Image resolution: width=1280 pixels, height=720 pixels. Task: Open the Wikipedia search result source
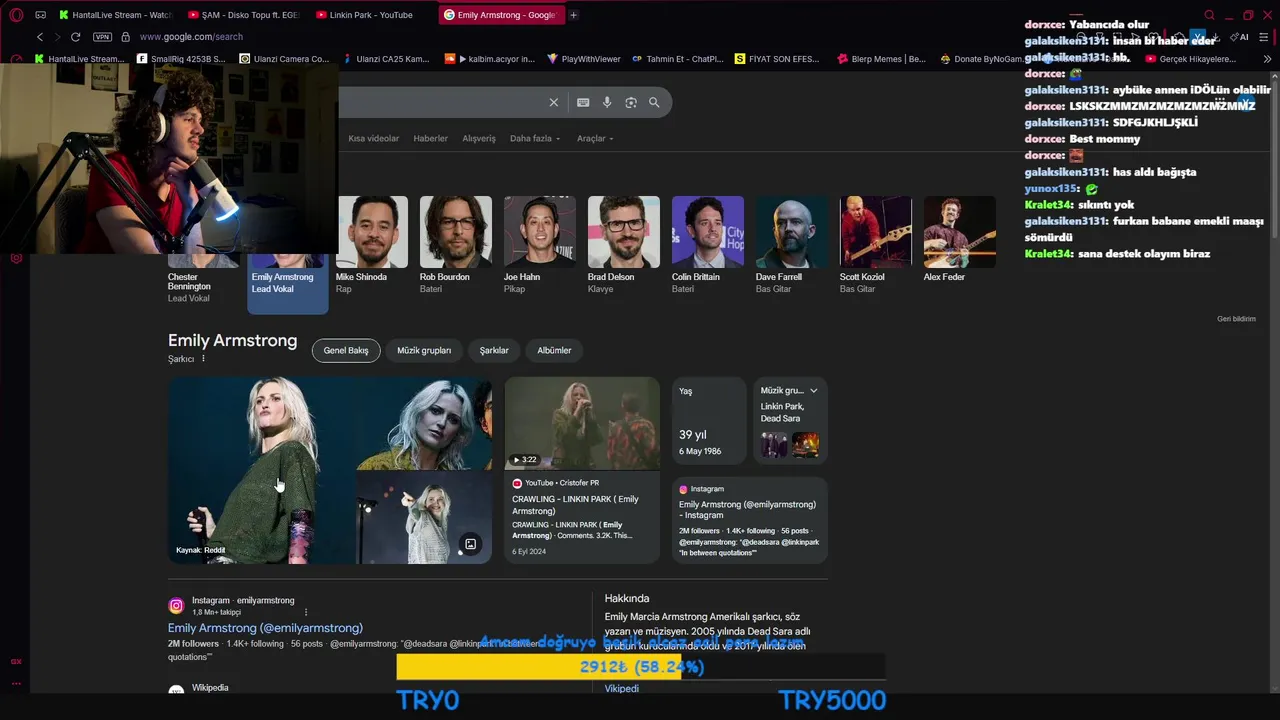pyautogui.click(x=210, y=688)
